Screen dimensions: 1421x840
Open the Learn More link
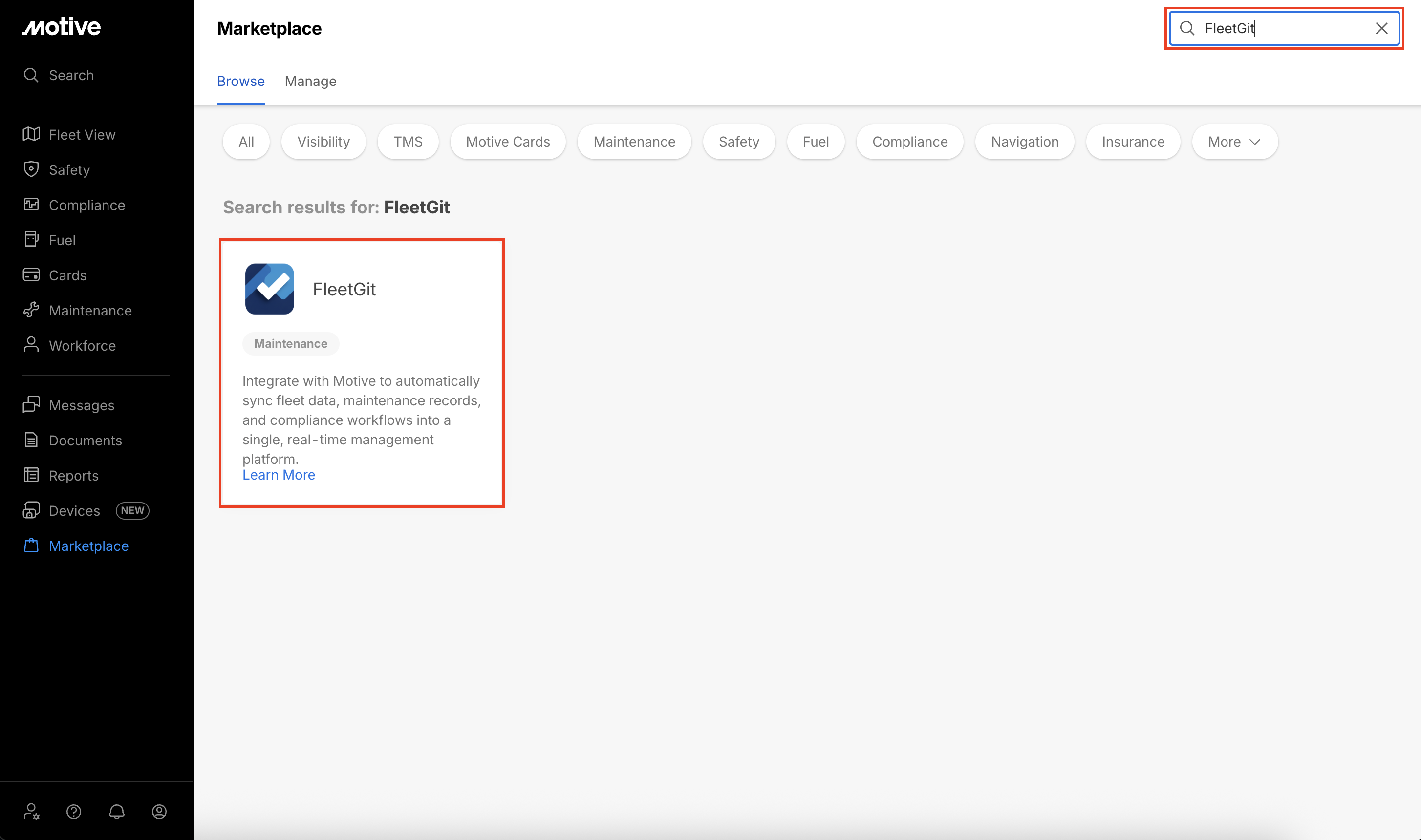coord(279,475)
